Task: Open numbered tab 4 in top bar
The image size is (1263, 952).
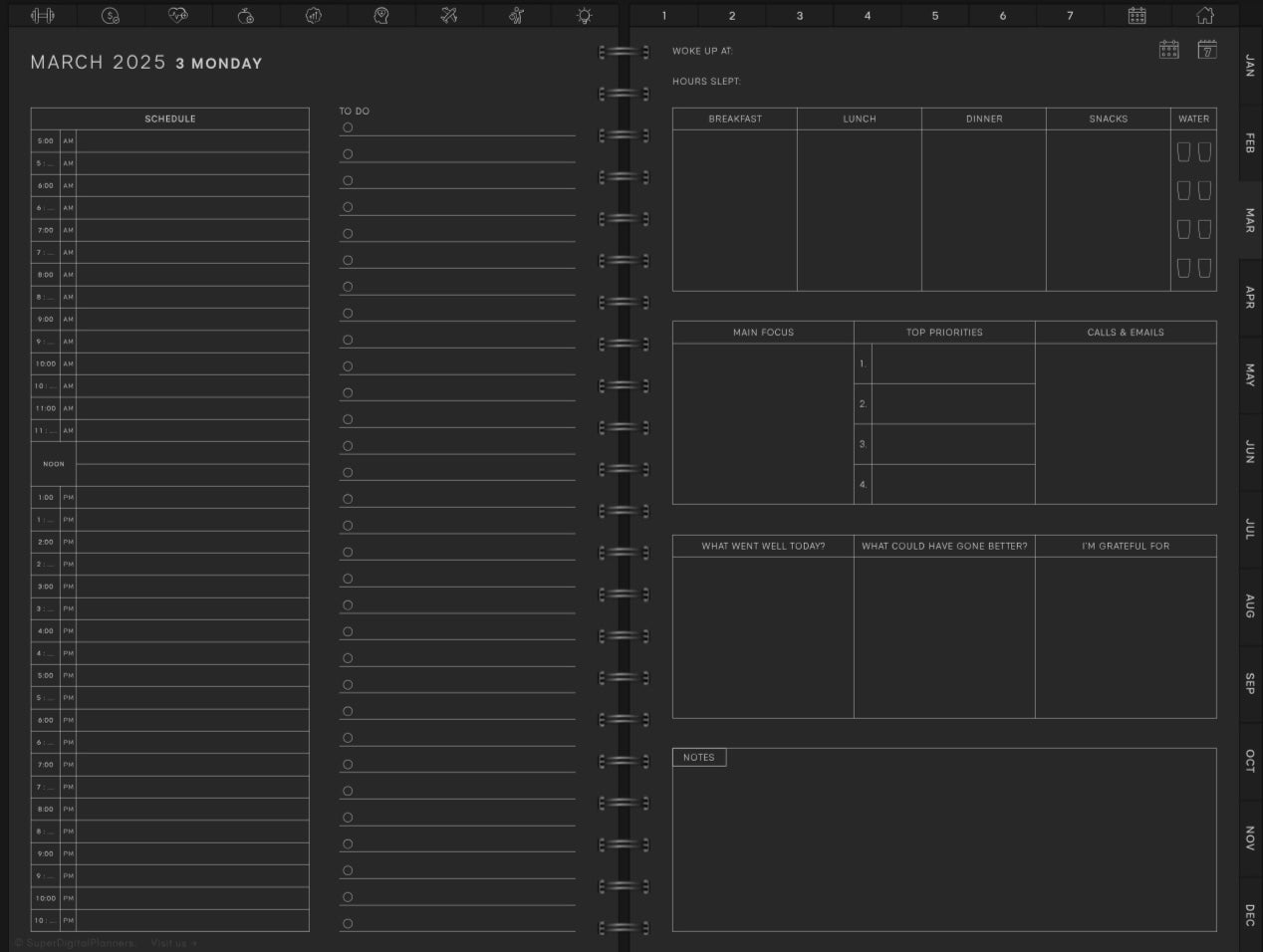Action: [868, 16]
